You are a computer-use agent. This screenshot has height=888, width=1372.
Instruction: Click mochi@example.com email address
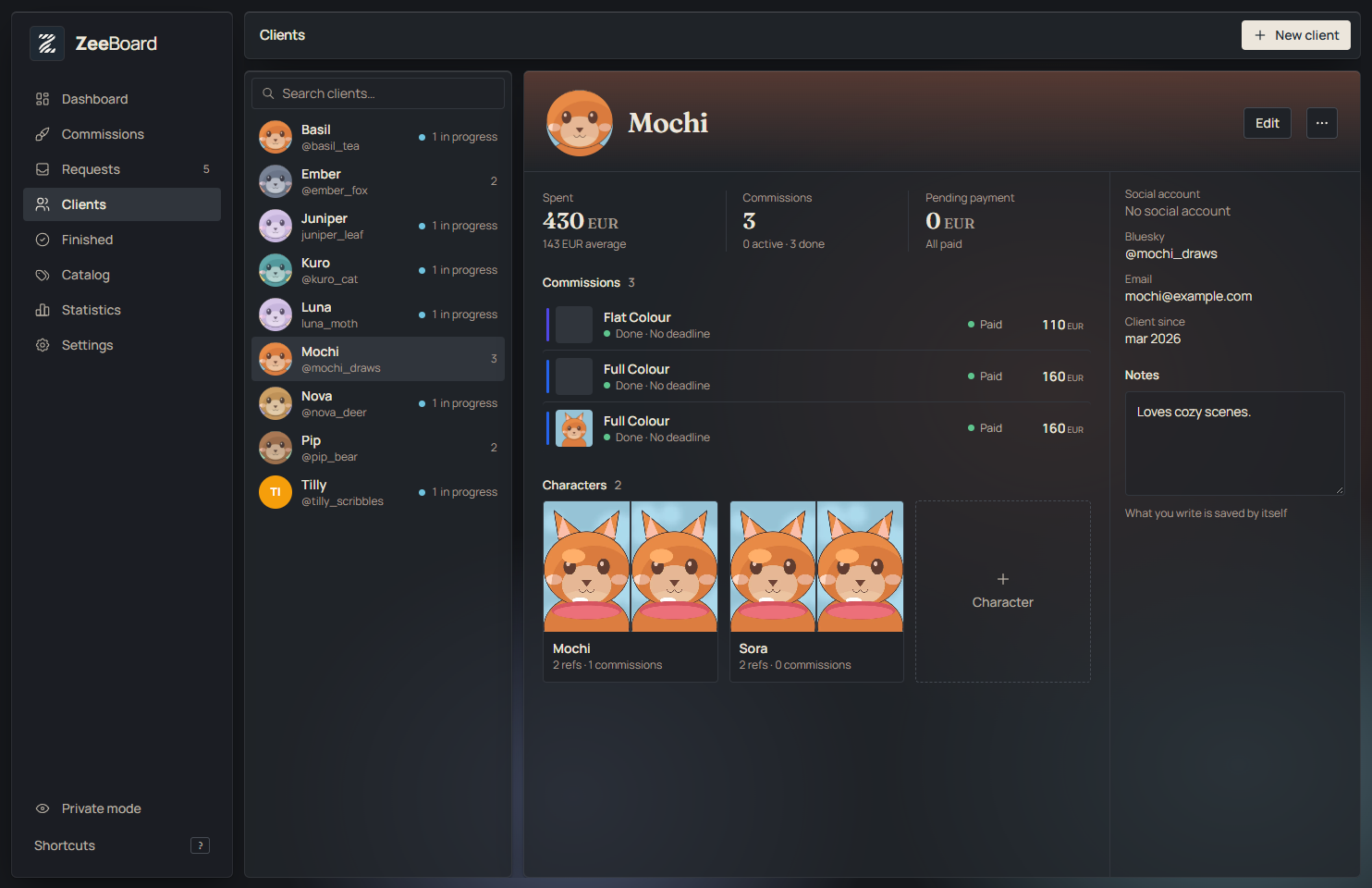pos(1188,296)
